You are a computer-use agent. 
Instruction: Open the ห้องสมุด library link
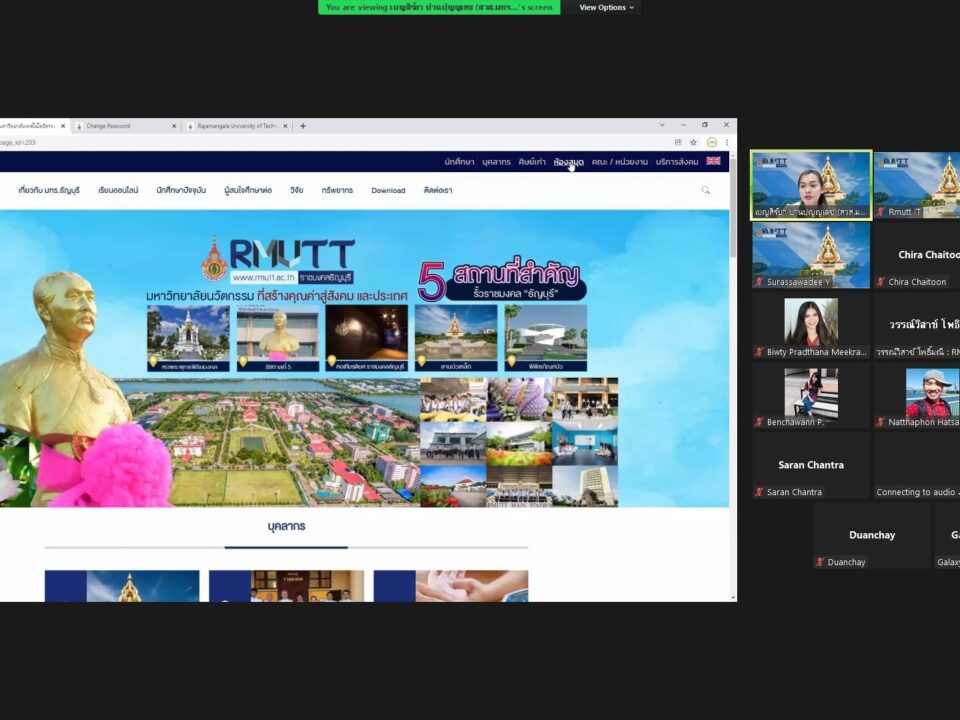click(568, 162)
